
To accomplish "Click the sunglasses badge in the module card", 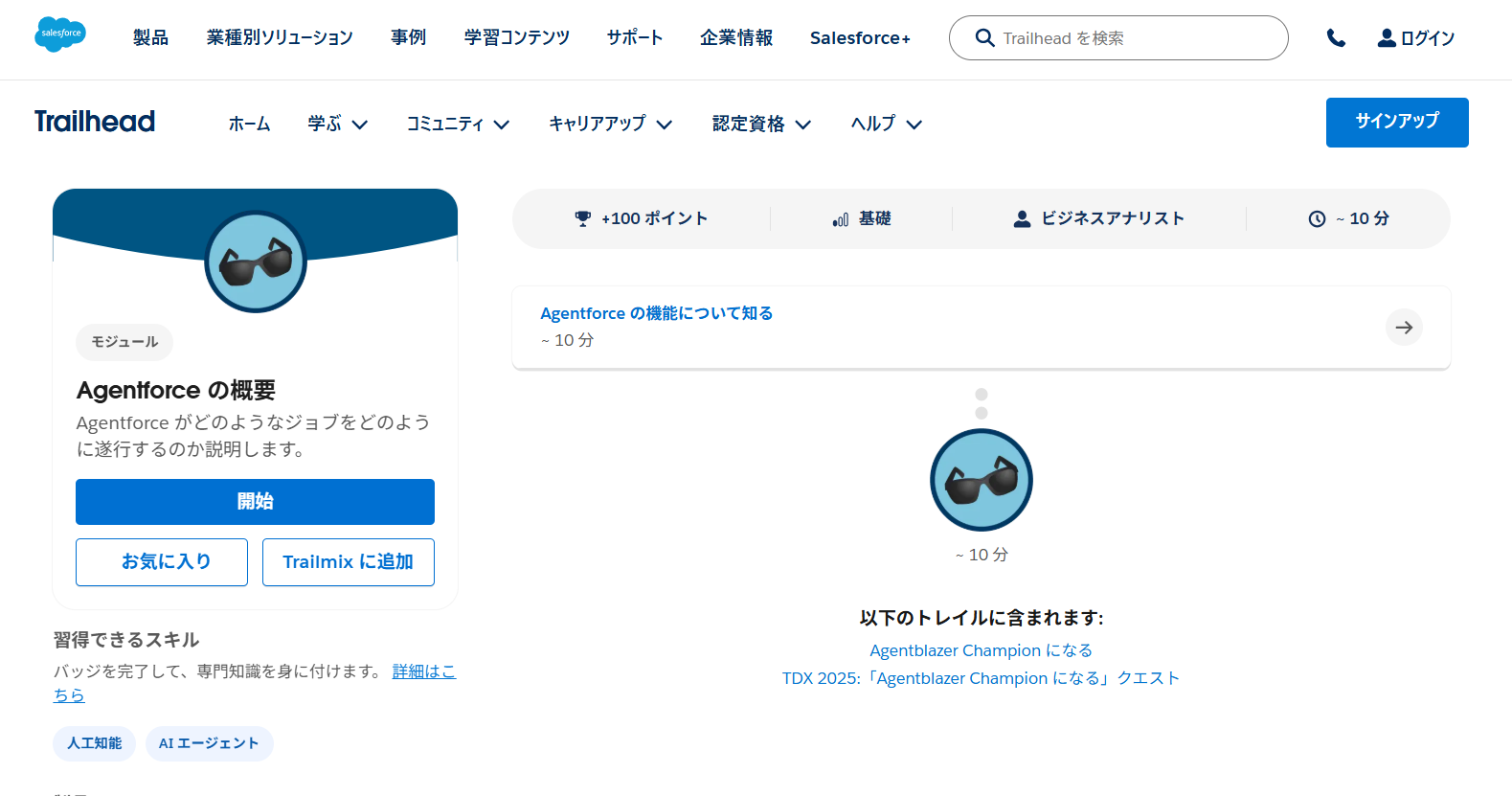I will point(256,262).
